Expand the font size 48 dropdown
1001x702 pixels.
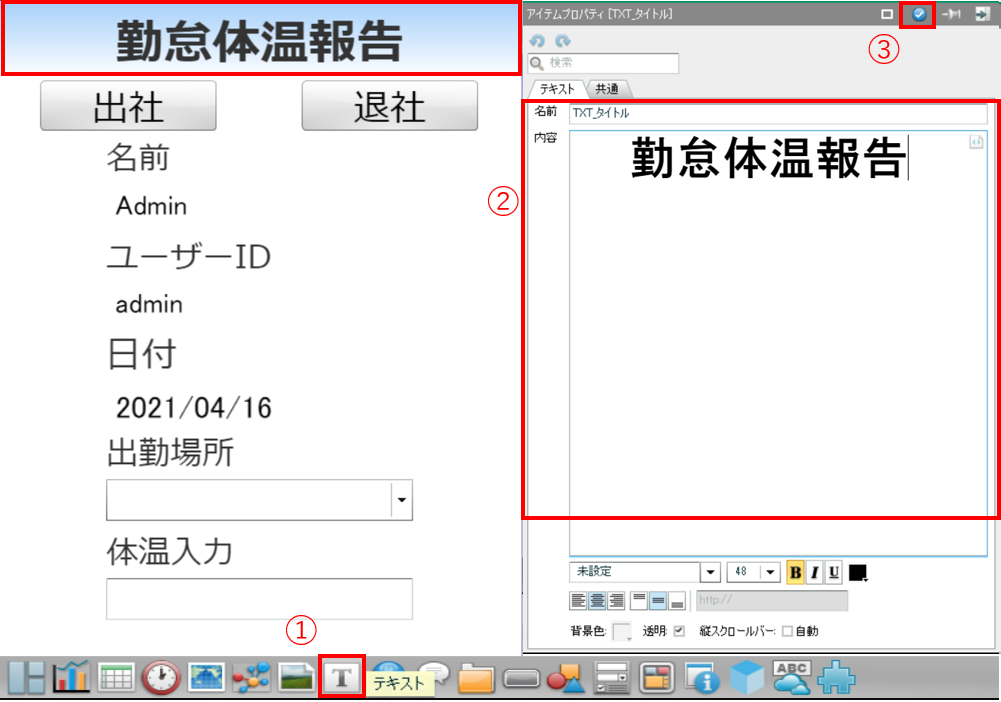click(x=770, y=572)
